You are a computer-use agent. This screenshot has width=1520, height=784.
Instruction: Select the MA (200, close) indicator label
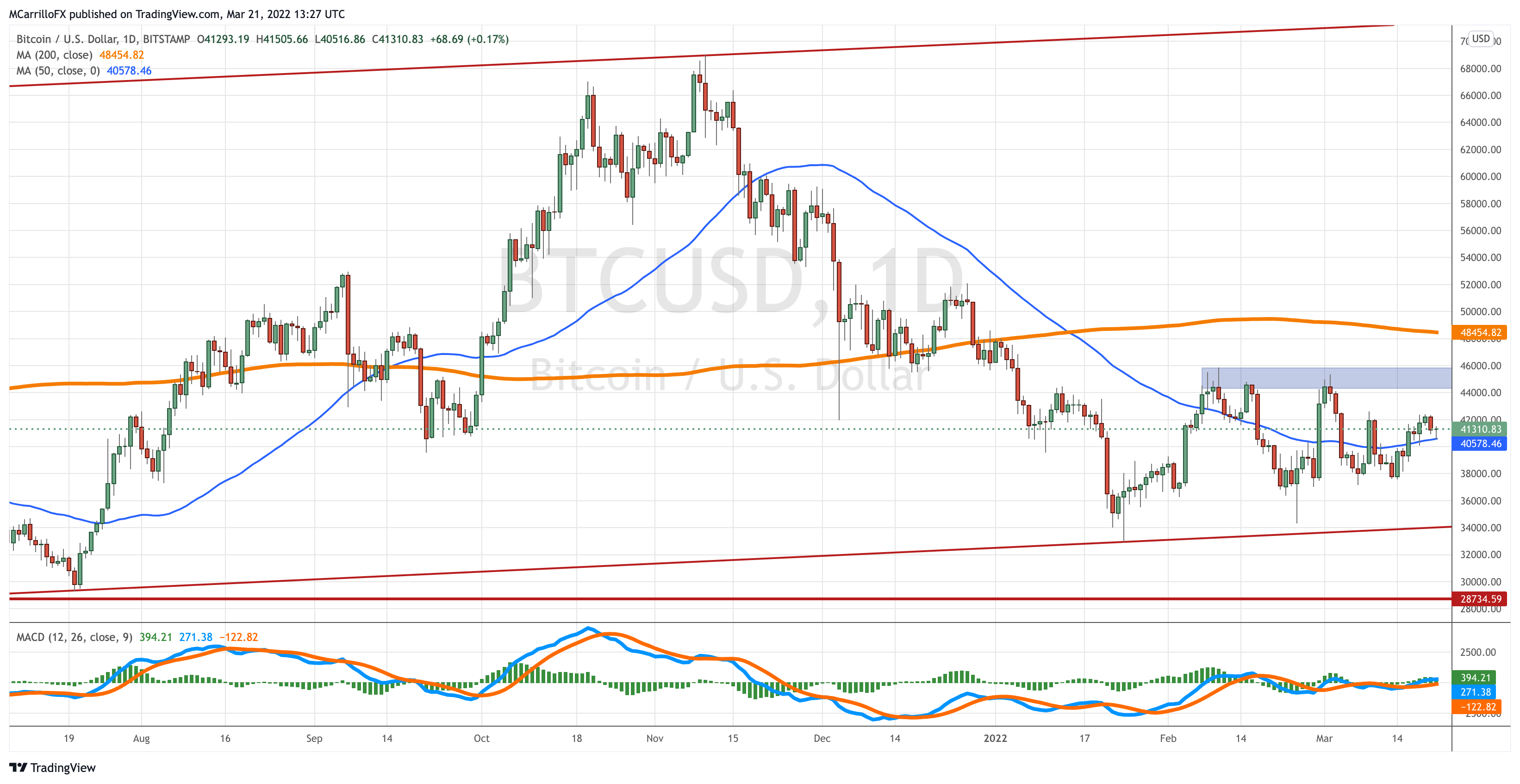[x=54, y=55]
